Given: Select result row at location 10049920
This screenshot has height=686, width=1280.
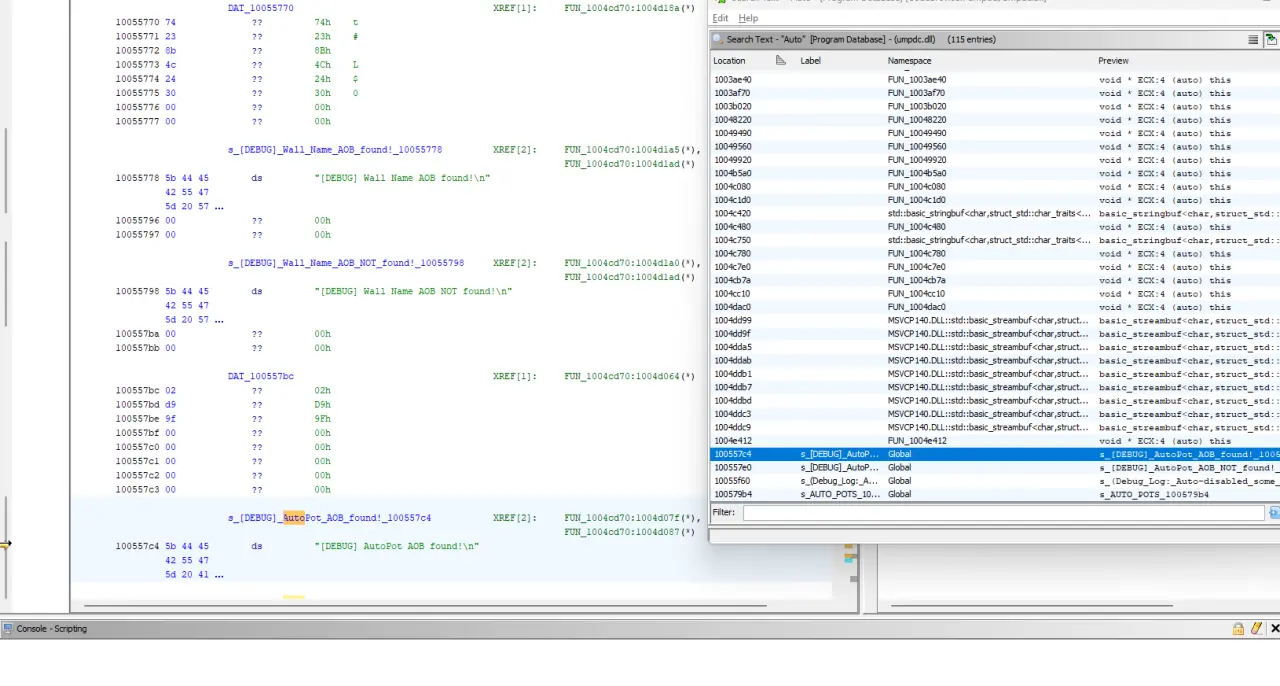Looking at the screenshot, I should [x=995, y=160].
